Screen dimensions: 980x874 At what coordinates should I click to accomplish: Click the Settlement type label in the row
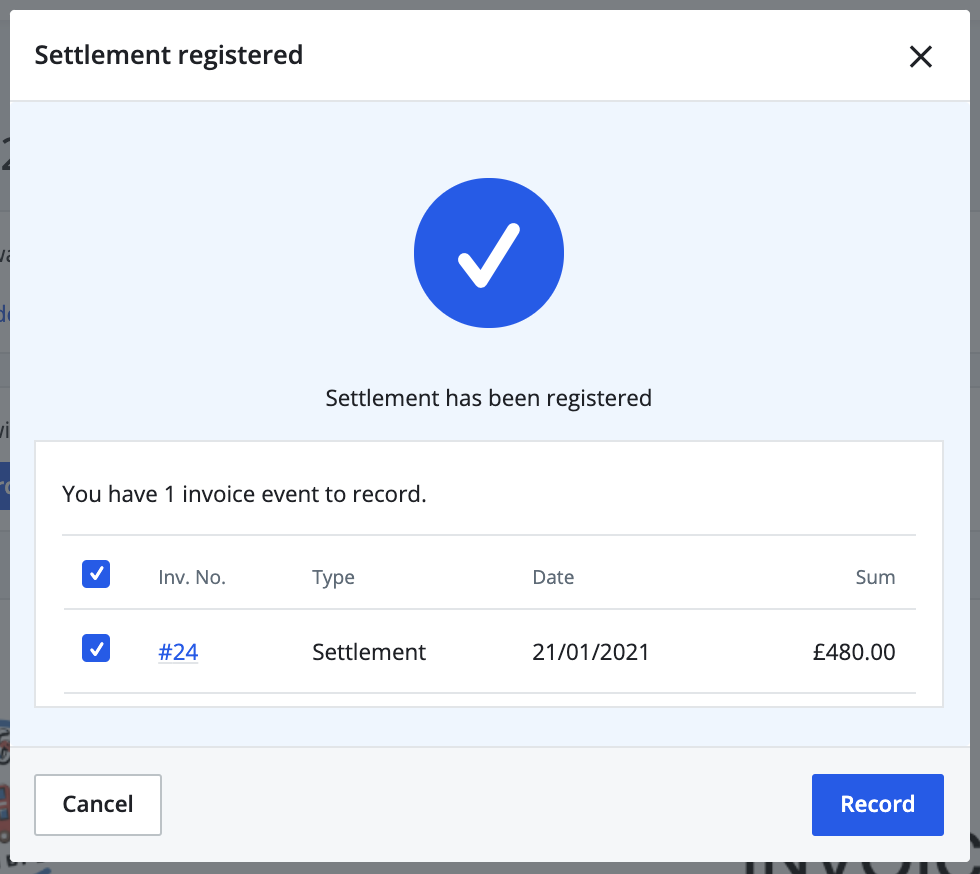click(368, 651)
